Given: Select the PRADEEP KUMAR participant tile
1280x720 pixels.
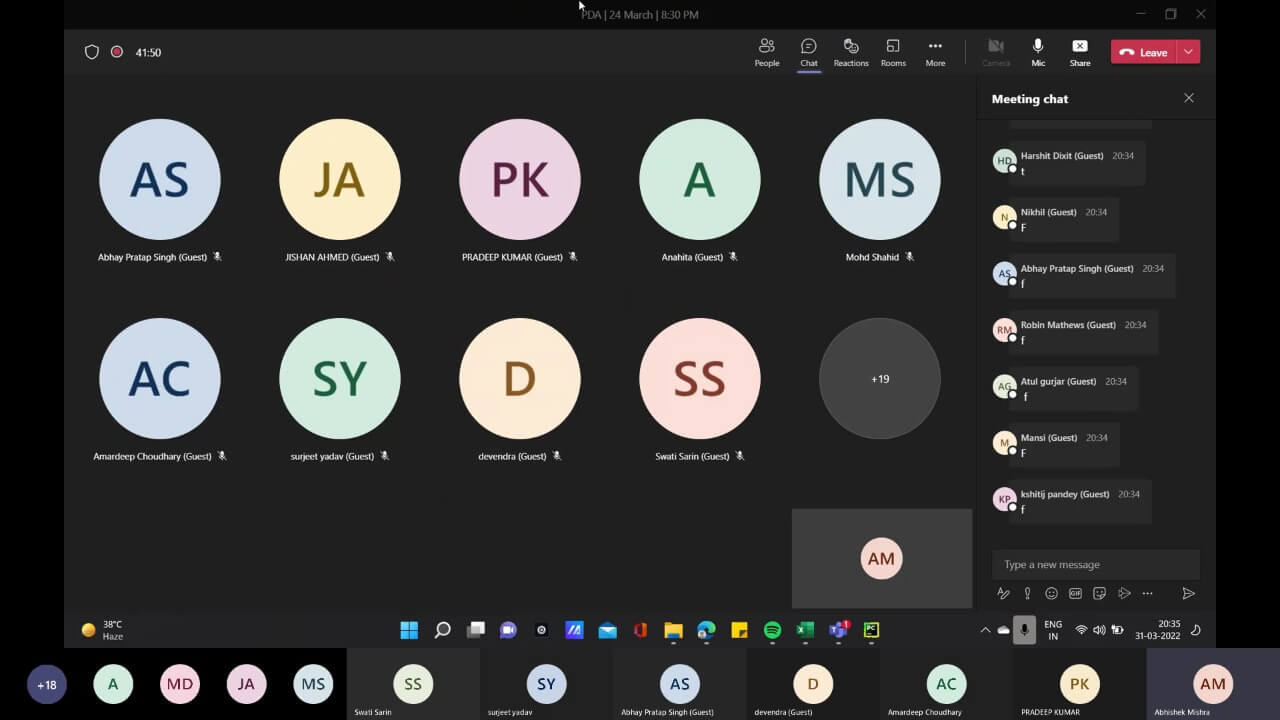Looking at the screenshot, I should [520, 190].
